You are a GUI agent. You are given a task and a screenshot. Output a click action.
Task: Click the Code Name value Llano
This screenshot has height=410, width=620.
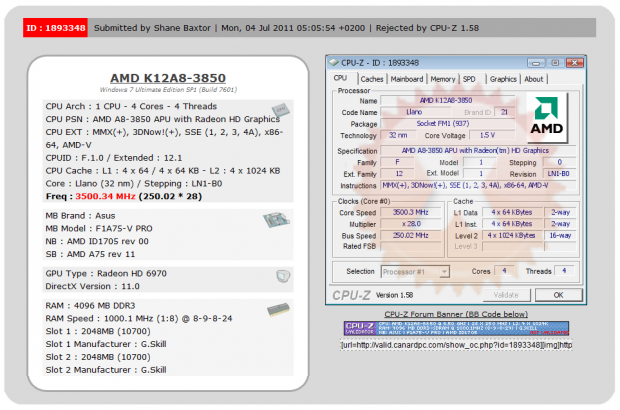[x=414, y=112]
